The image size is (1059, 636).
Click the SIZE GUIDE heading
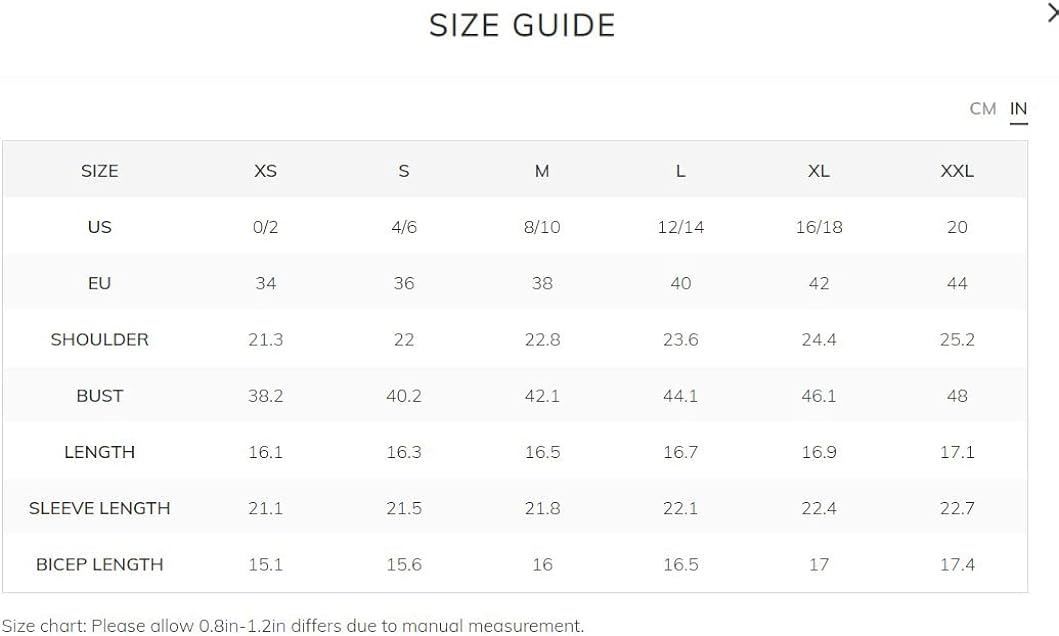coord(522,26)
